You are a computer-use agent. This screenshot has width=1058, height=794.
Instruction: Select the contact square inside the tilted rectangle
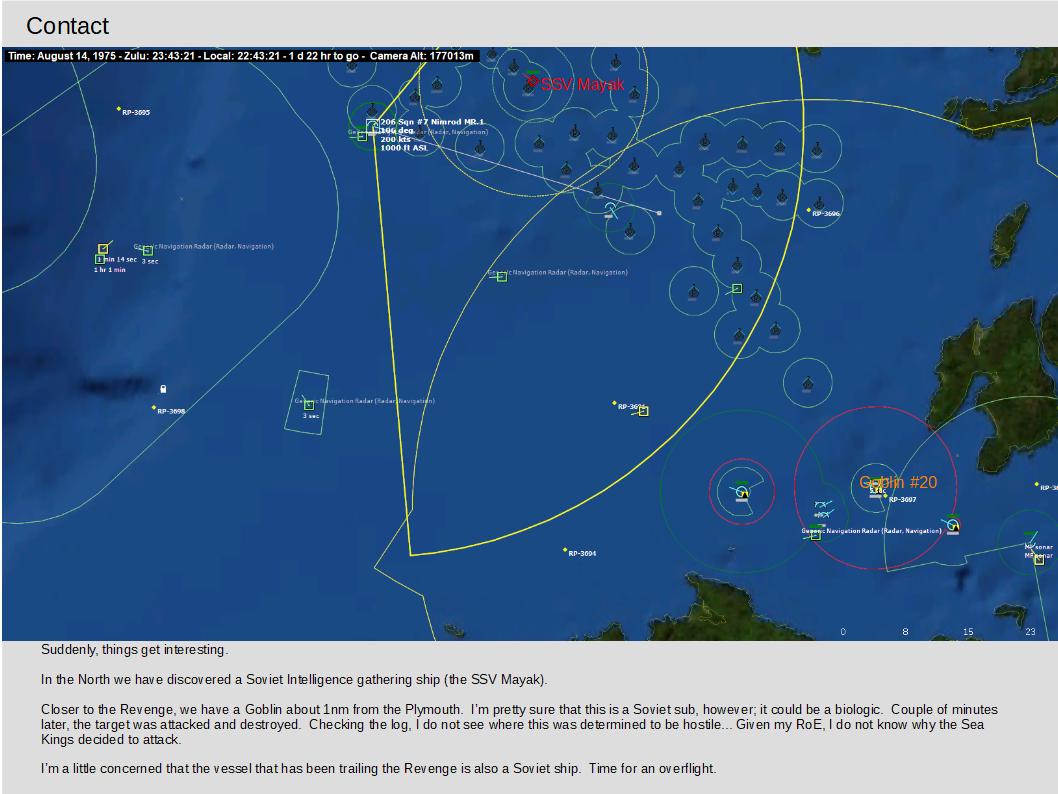point(308,405)
